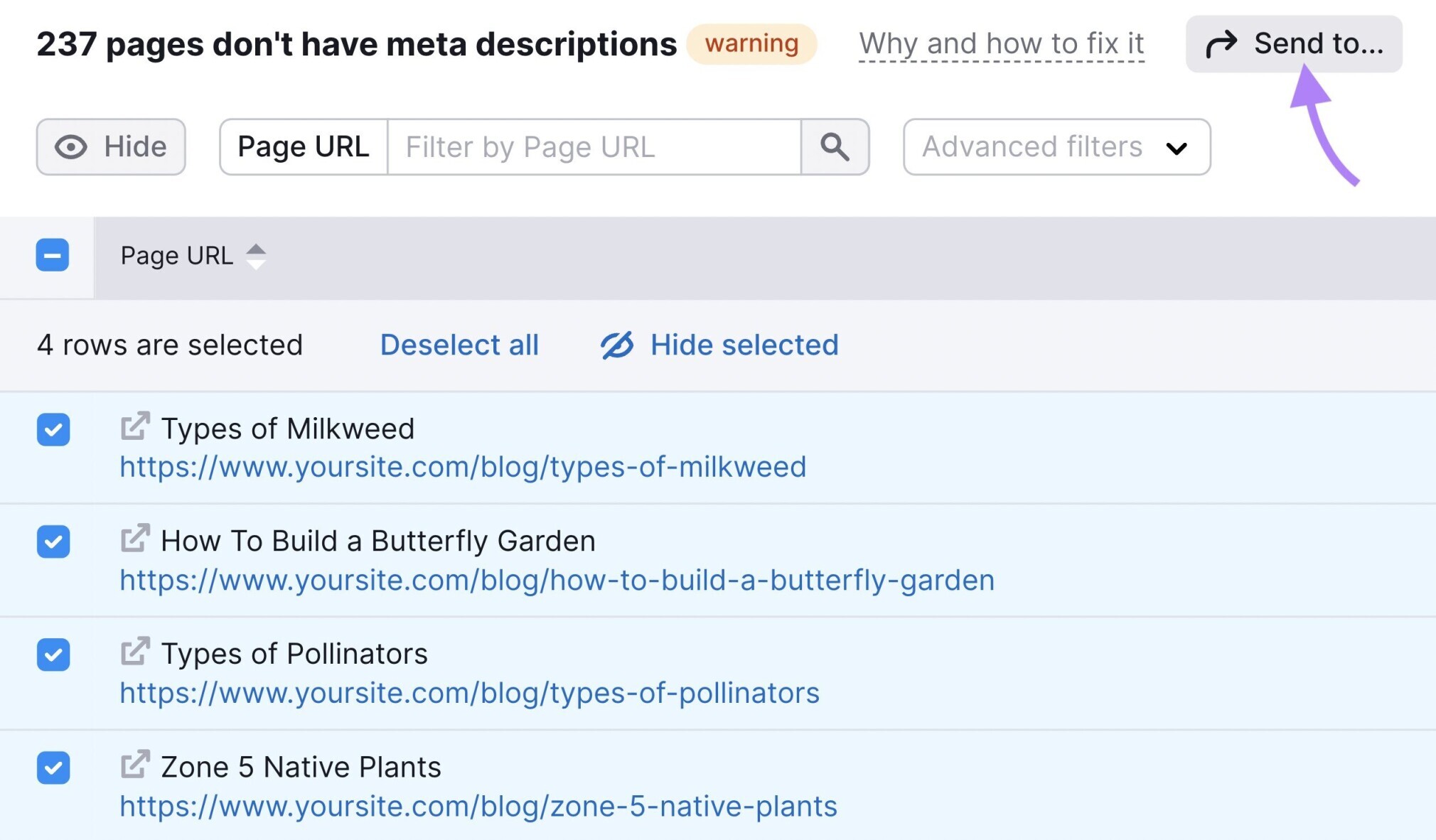Screen dimensions: 1436x840
Task: Click the Send to... button
Action: pos(1294,43)
